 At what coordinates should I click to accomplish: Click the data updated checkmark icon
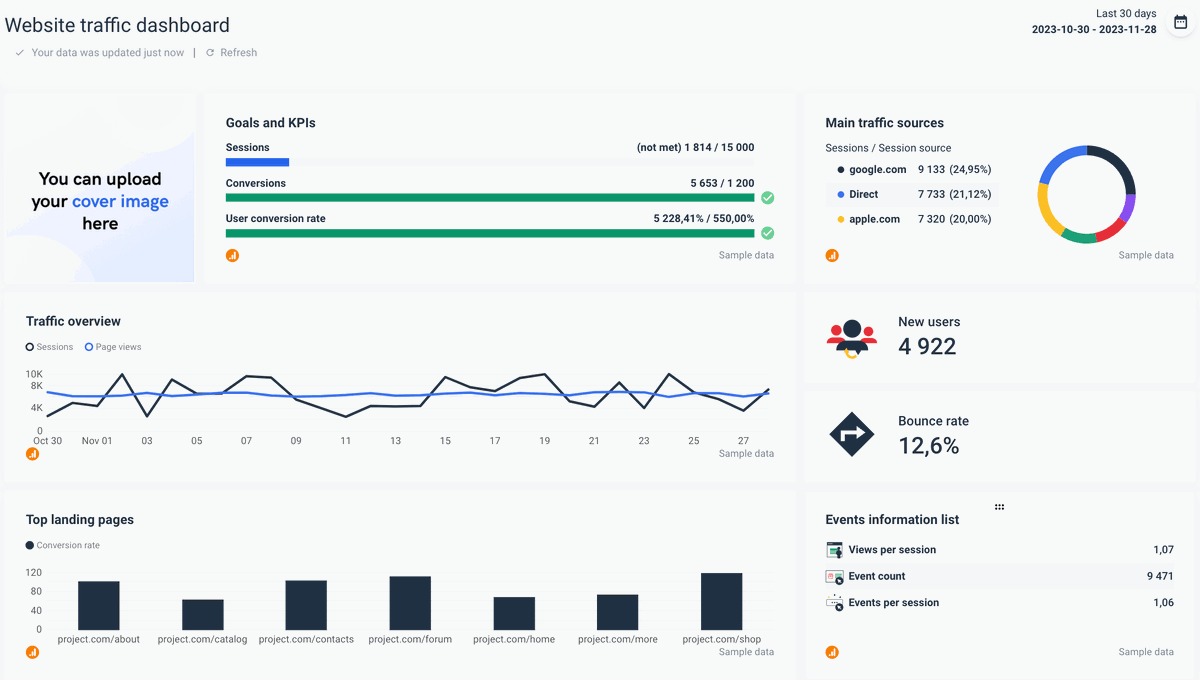20,53
